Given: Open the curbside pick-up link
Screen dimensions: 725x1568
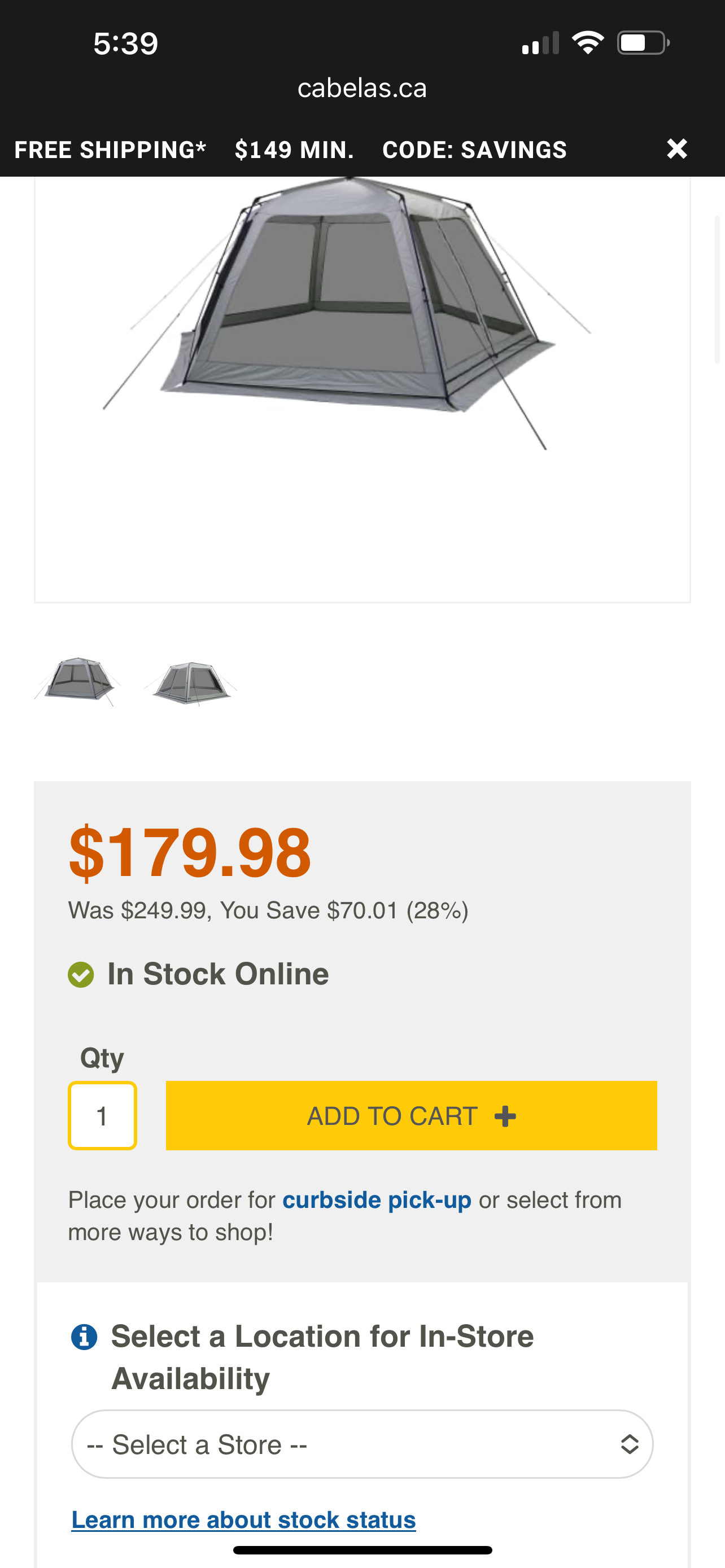Looking at the screenshot, I should 377,1201.
